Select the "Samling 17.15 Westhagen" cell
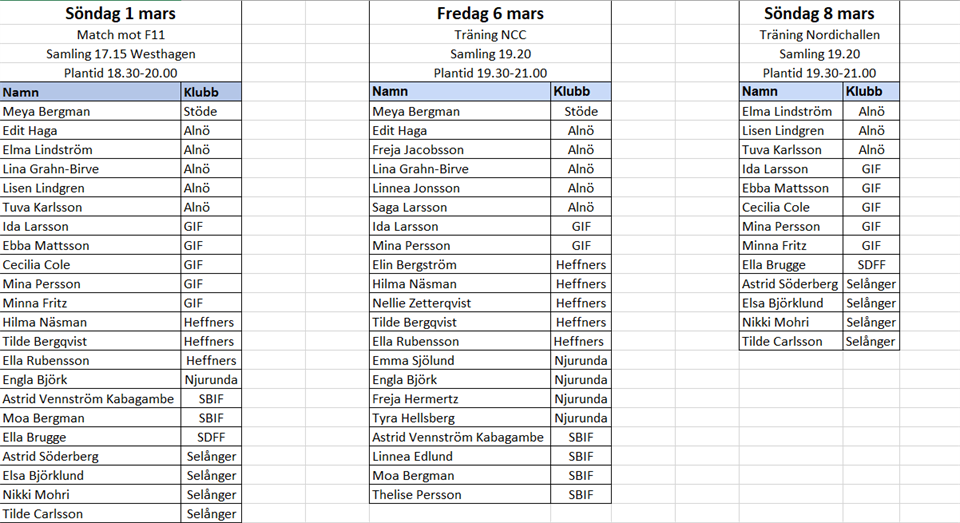Viewport: 960px width, 523px height. (x=120, y=53)
